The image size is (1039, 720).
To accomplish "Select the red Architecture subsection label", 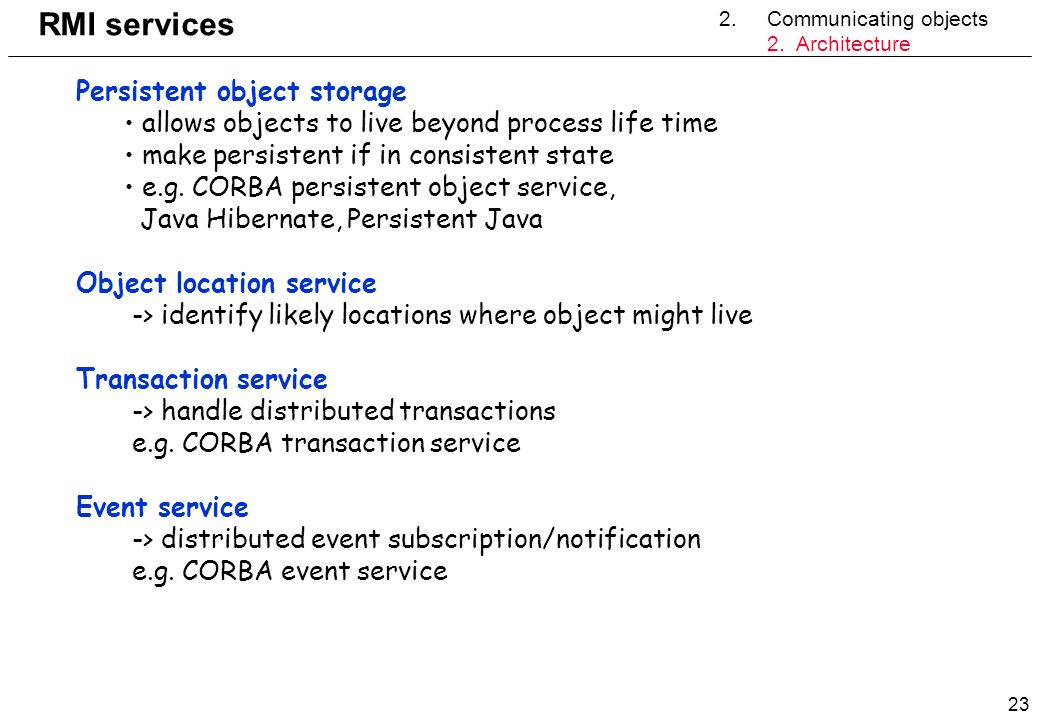I will pyautogui.click(x=838, y=44).
